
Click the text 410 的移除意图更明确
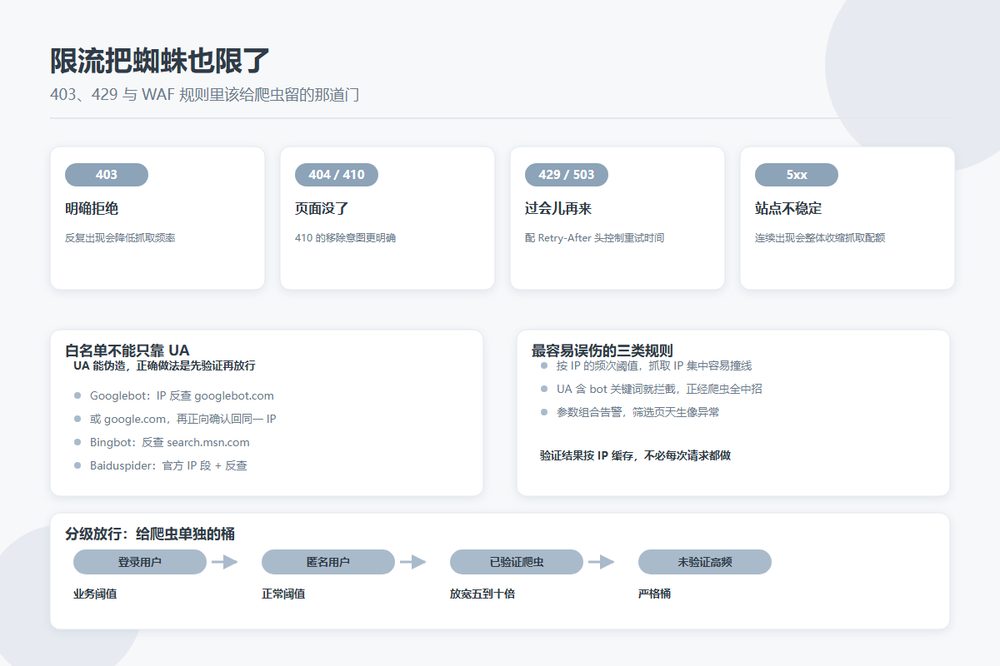(x=345, y=238)
